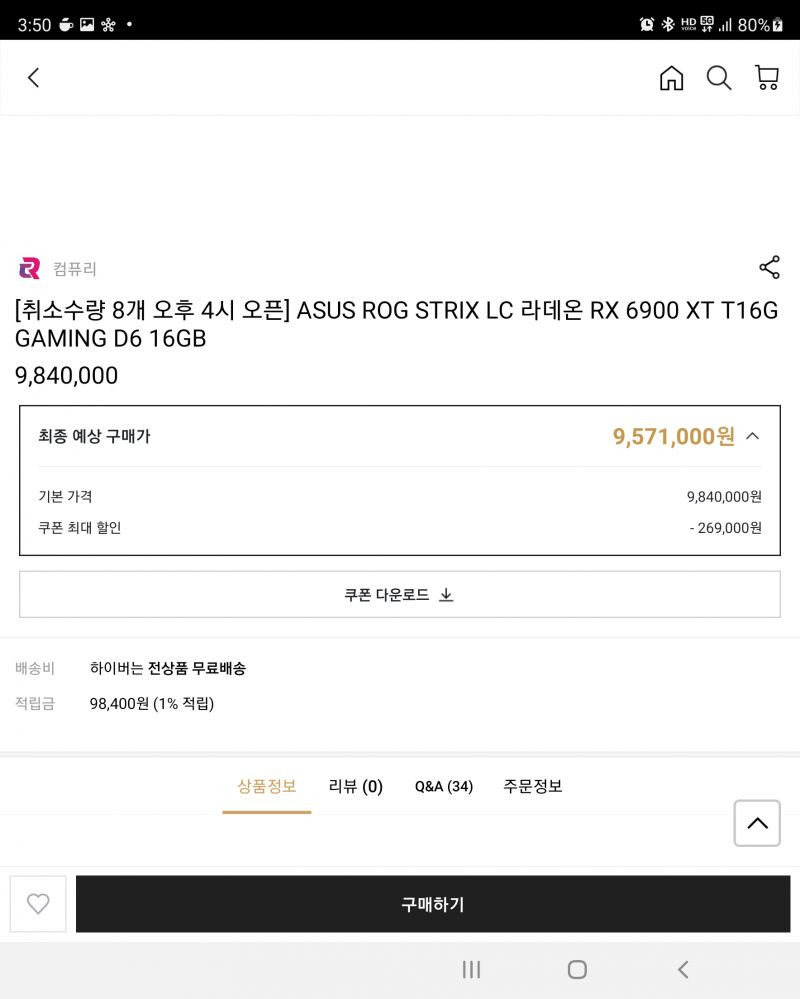The image size is (800, 999).
Task: Add product to wishlist with heart icon
Action: [38, 903]
